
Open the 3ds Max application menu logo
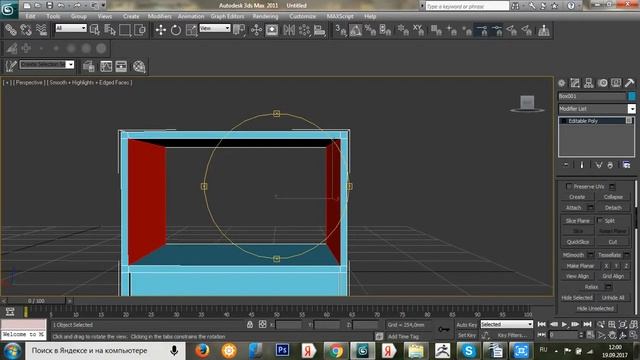coord(8,9)
